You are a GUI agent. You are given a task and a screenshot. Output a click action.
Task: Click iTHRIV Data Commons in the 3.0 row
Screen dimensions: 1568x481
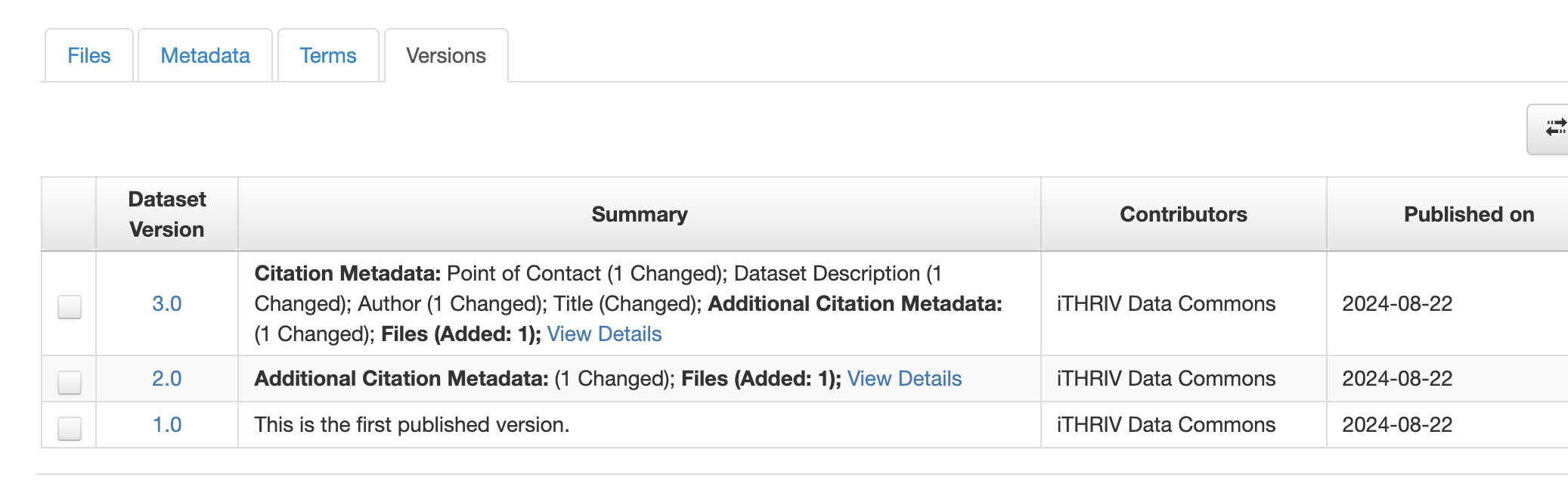[x=1166, y=304]
